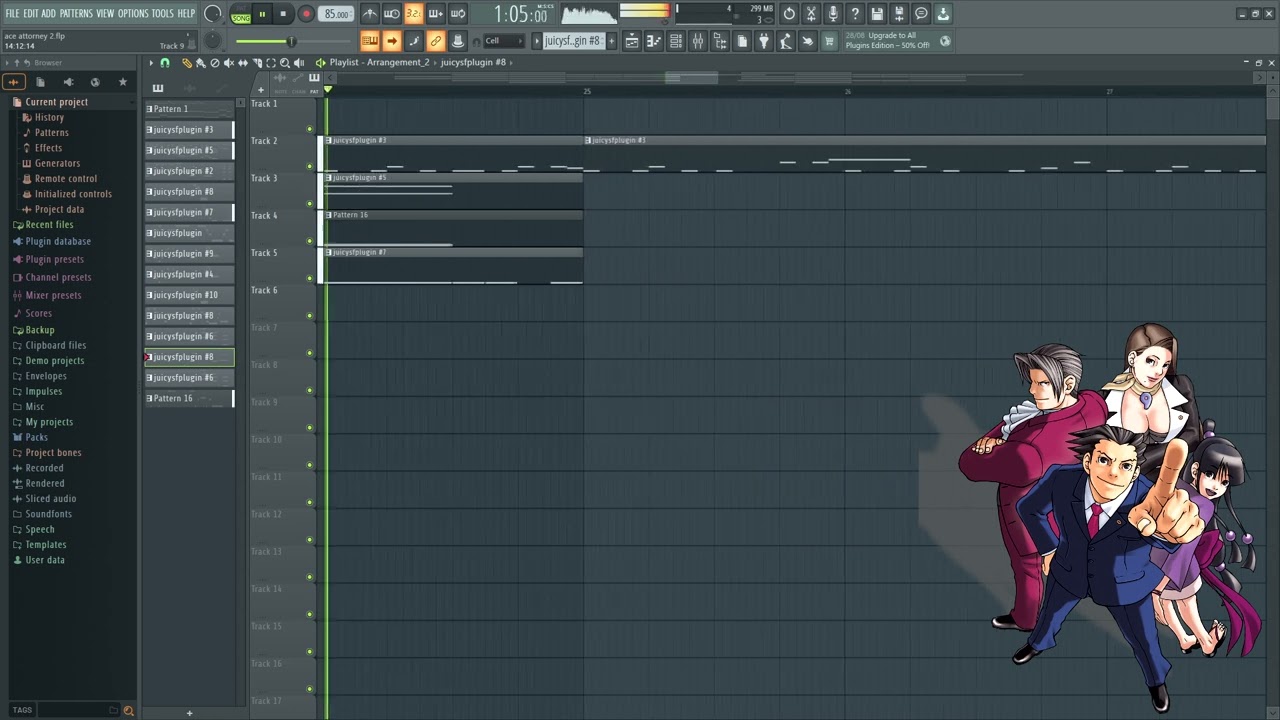The height and width of the screenshot is (720, 1280).
Task: Open the ADD menu
Action: point(48,13)
